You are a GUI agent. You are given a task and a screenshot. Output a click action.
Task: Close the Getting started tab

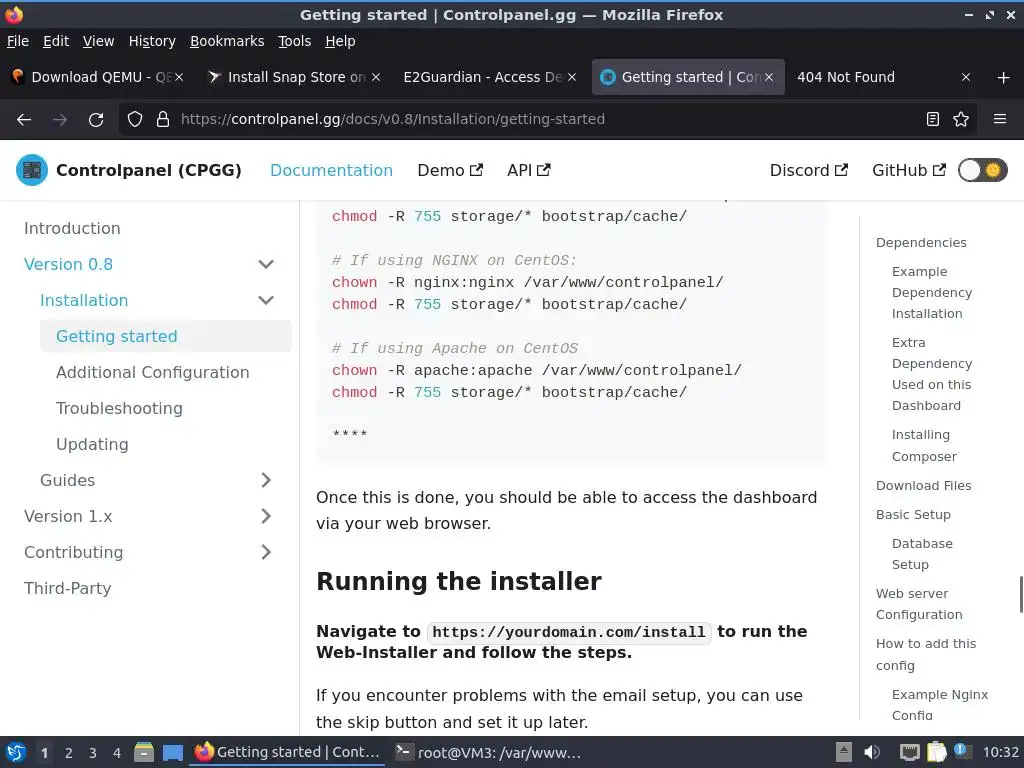click(769, 77)
